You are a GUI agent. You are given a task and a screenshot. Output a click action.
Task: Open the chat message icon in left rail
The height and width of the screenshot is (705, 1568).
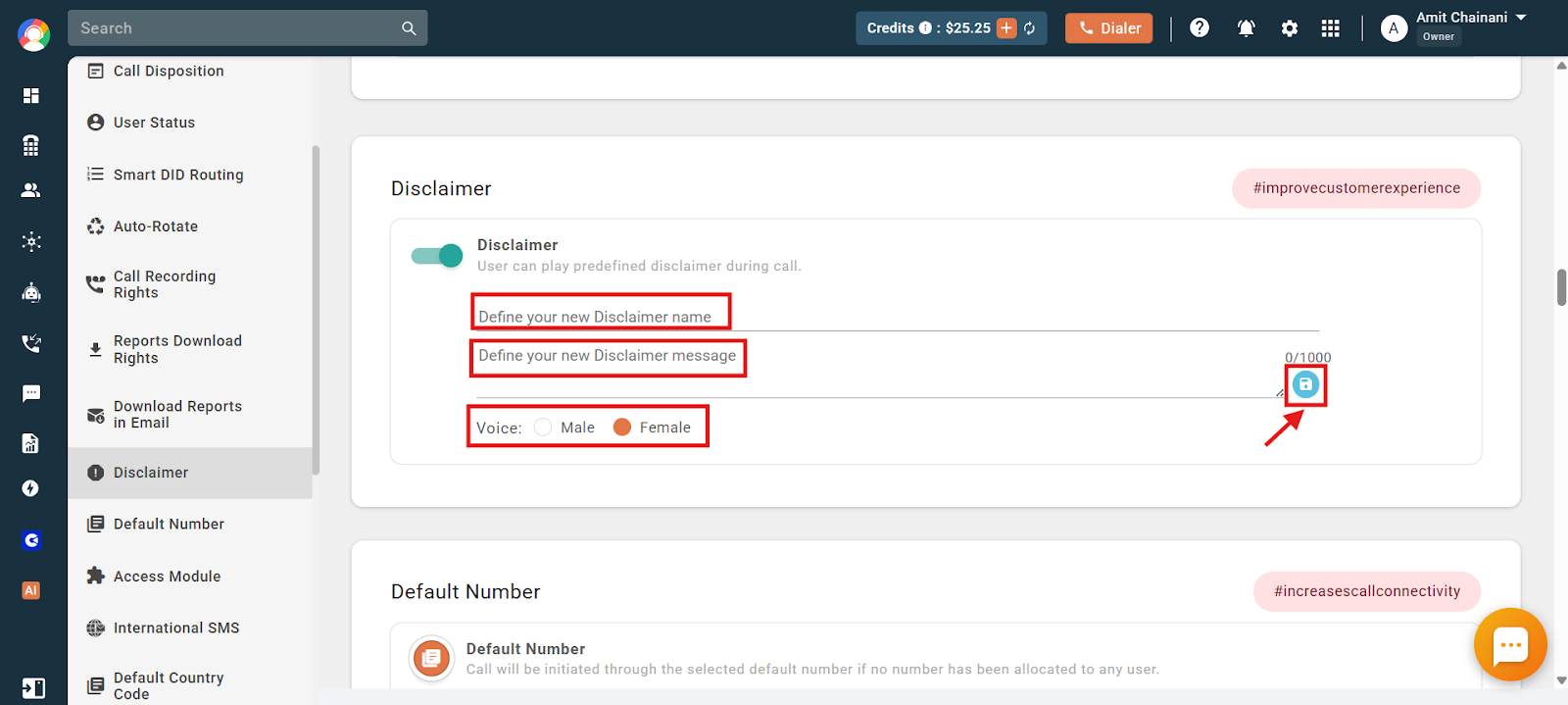pos(31,393)
